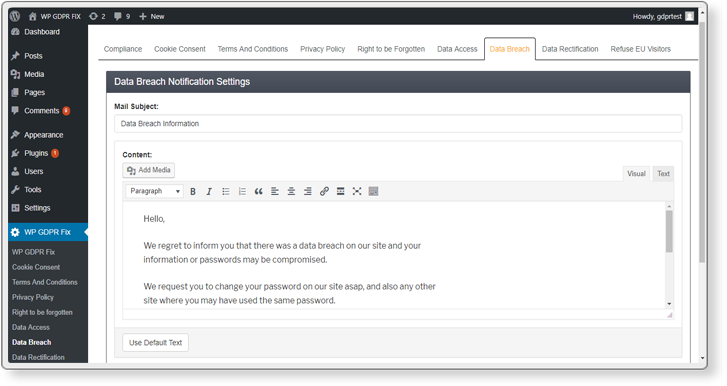This screenshot has height=386, width=727.
Task: Click the editor scrollbar down arrow
Action: [x=669, y=304]
